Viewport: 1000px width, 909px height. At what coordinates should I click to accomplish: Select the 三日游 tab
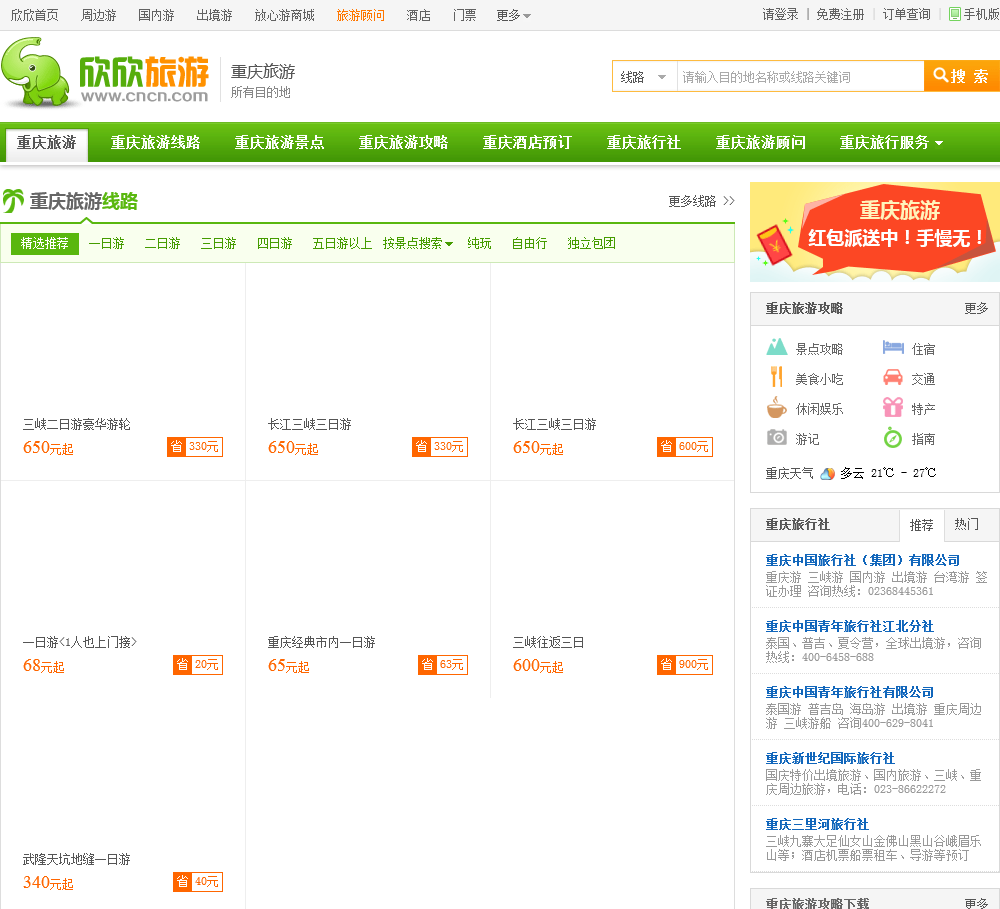click(219, 244)
